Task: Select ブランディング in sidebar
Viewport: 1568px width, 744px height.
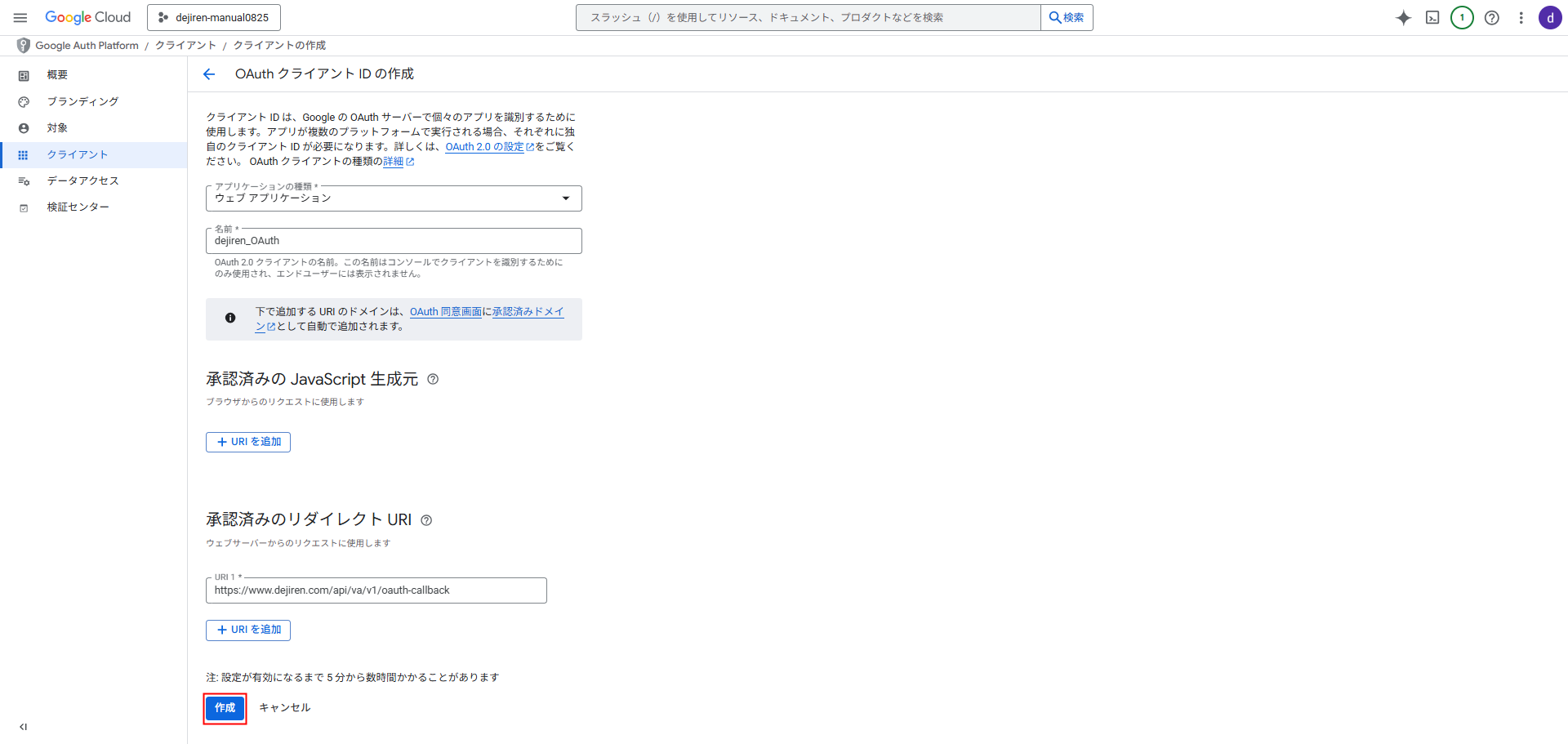Action: 82,101
